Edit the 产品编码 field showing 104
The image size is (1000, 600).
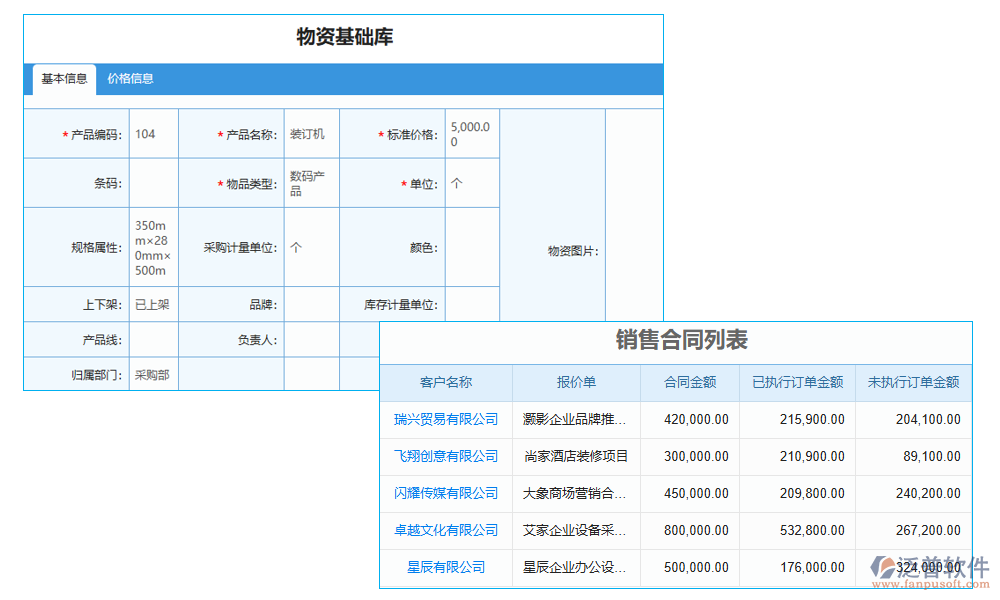(153, 133)
